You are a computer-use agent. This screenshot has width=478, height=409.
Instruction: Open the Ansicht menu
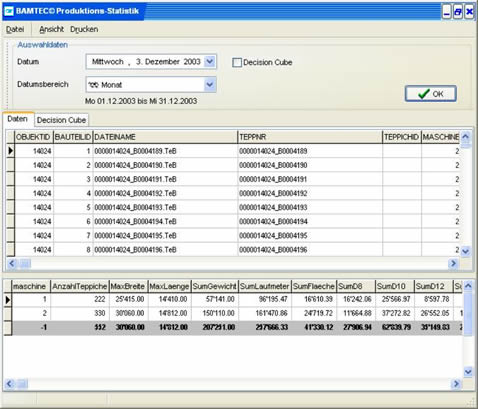tap(51, 29)
